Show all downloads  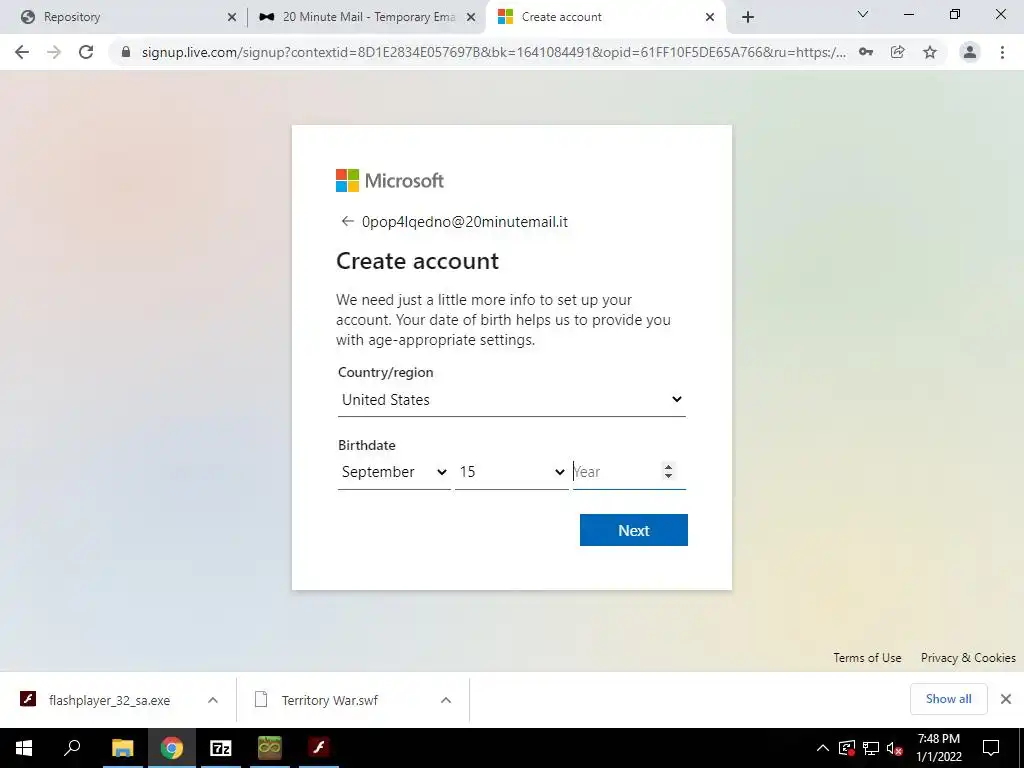948,699
